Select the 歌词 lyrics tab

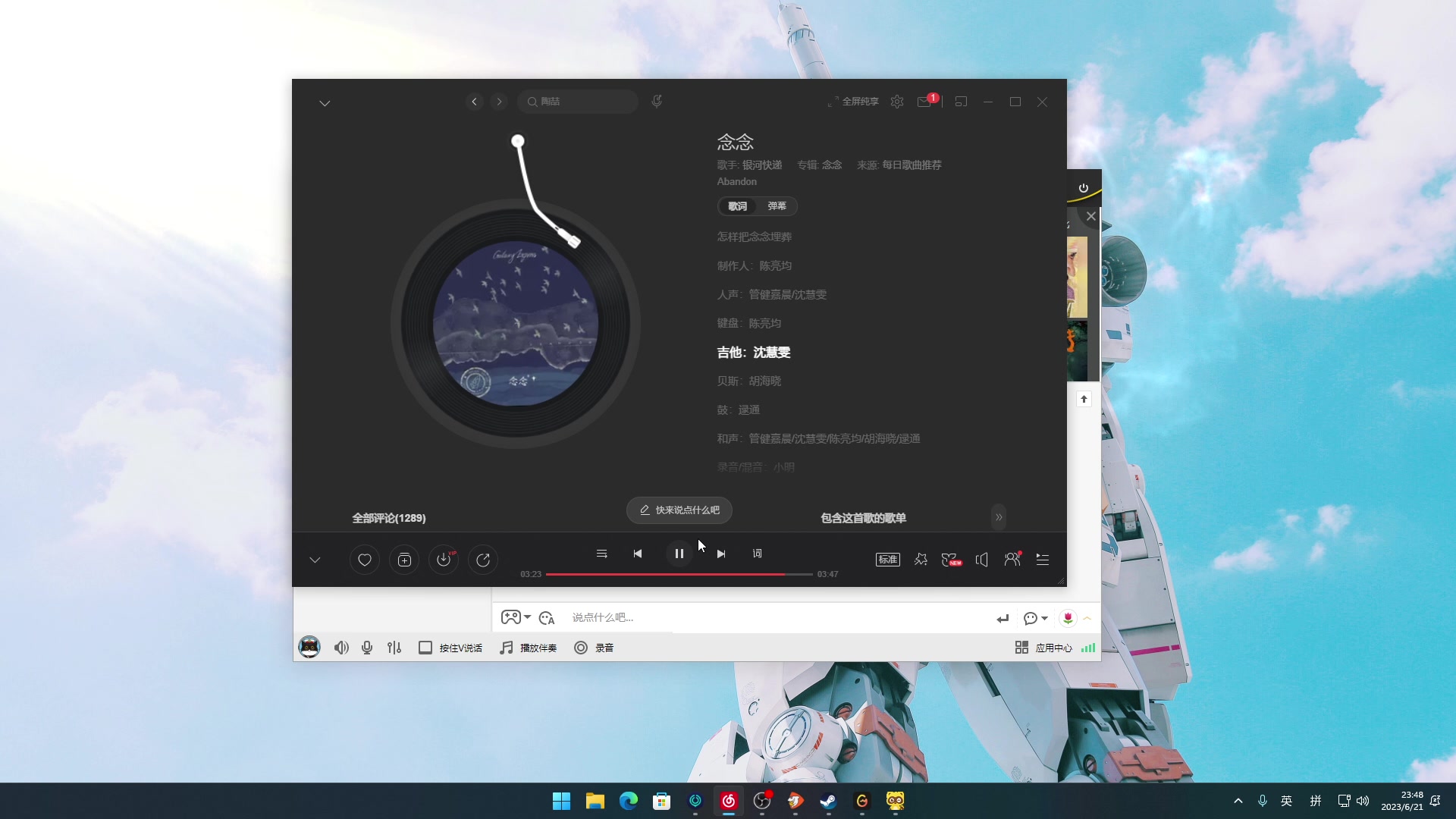(x=738, y=206)
